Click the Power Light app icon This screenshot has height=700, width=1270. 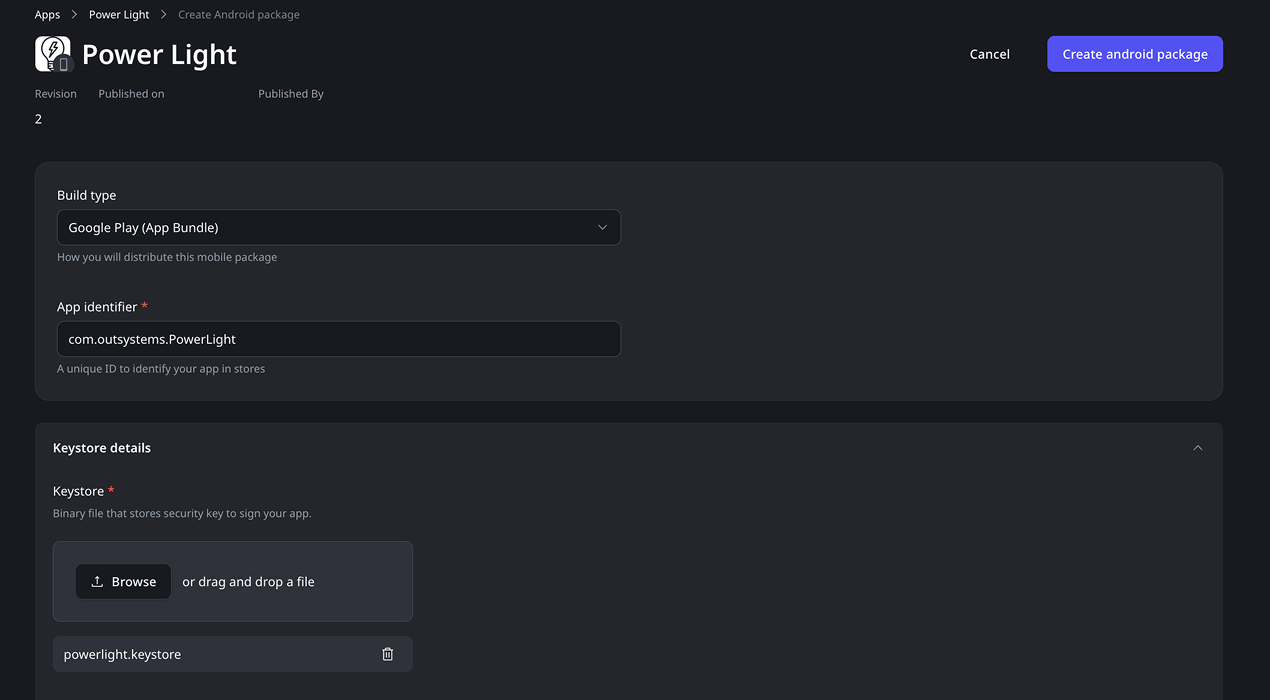point(53,54)
